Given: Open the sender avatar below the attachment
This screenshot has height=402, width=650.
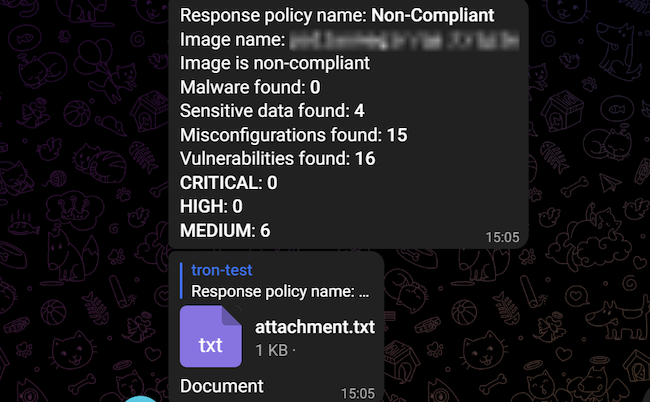Looking at the screenshot, I should click(x=143, y=398).
